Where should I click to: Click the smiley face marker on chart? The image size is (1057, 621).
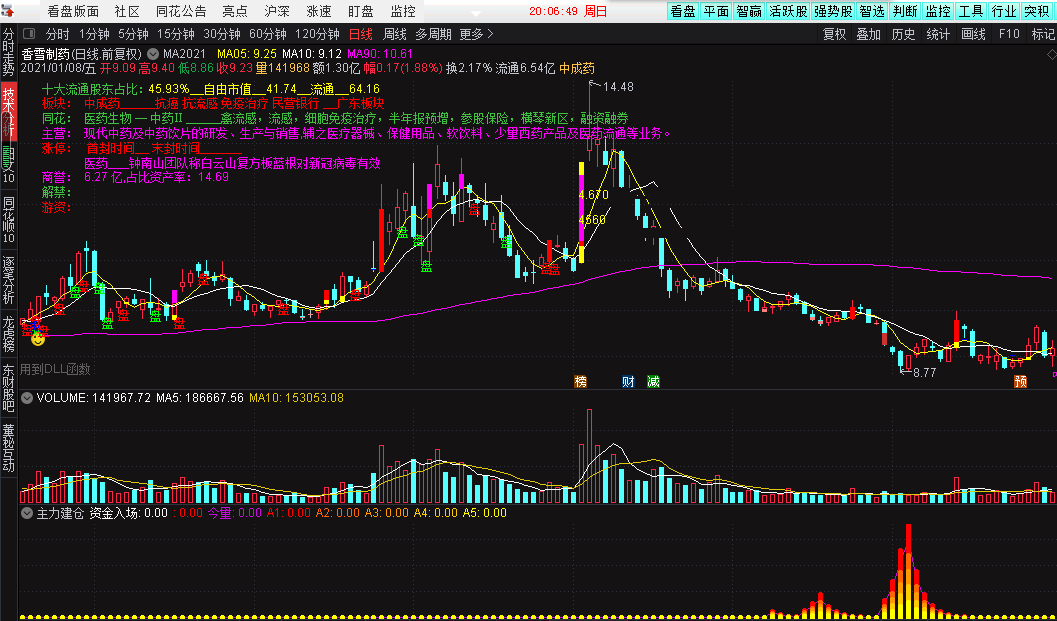tap(38, 339)
